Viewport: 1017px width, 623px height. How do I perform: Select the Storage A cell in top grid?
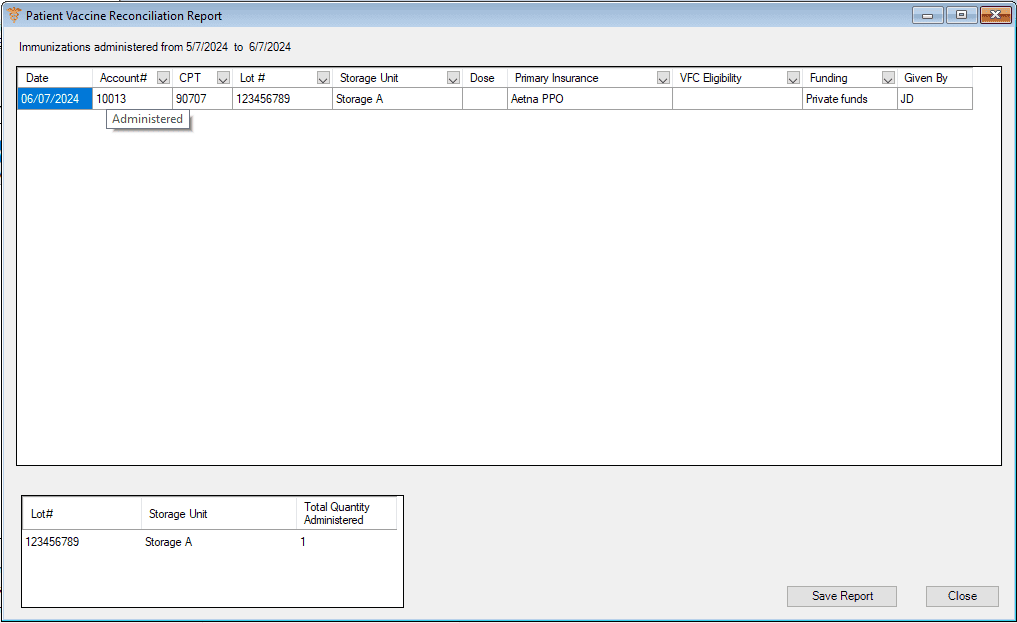click(397, 99)
